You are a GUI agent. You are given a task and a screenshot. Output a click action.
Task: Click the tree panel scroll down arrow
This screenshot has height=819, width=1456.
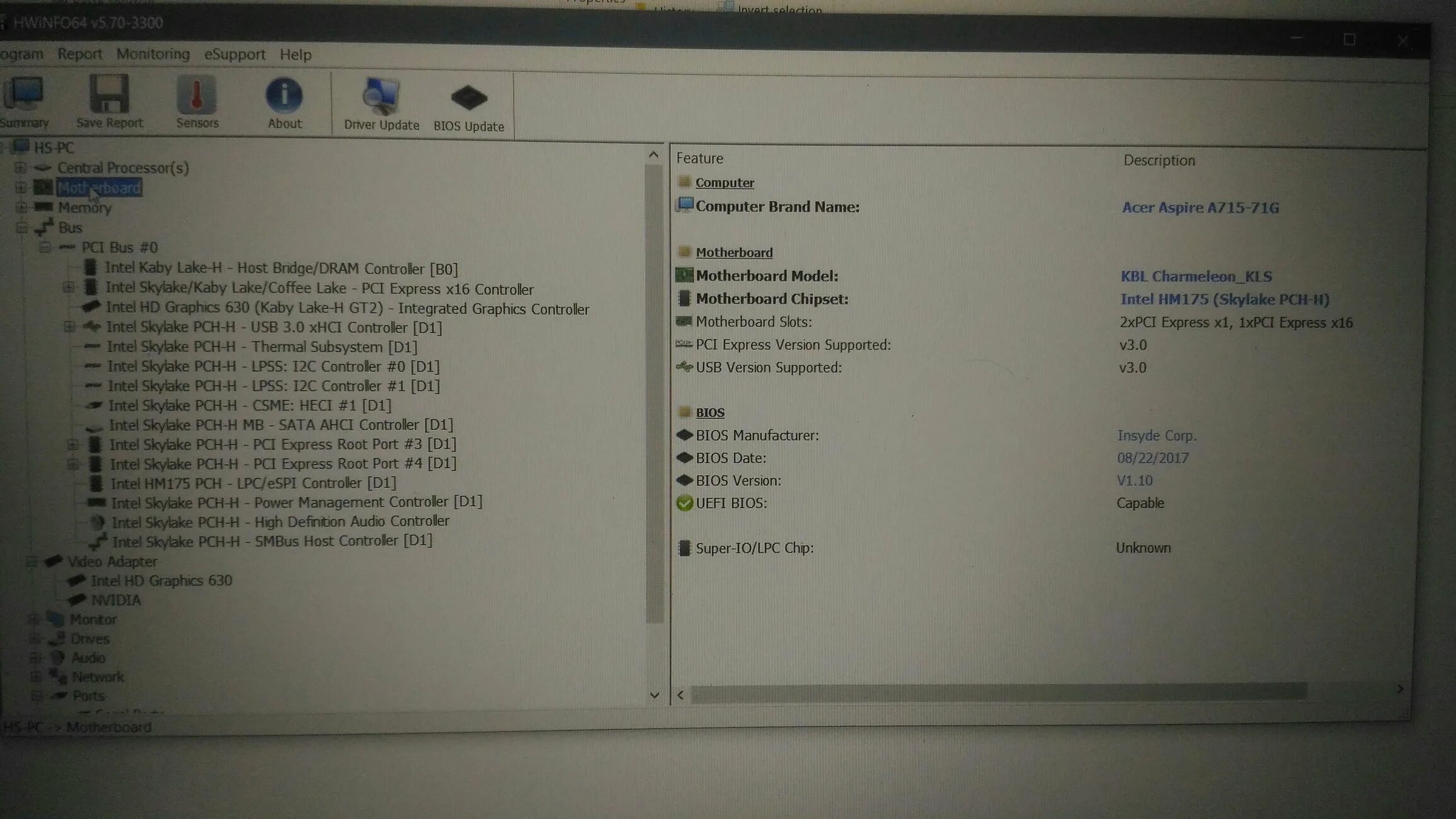pos(654,695)
